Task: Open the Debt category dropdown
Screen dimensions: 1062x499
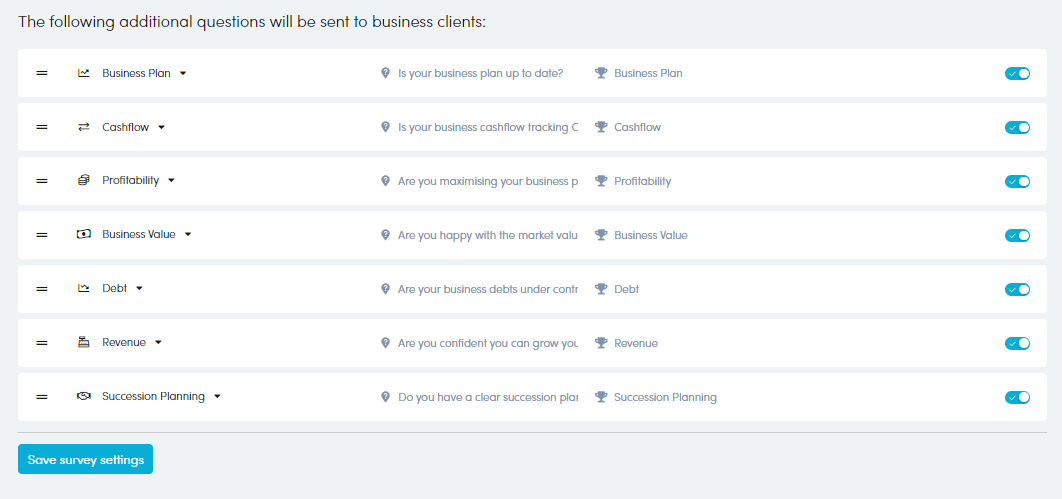Action: [x=140, y=288]
